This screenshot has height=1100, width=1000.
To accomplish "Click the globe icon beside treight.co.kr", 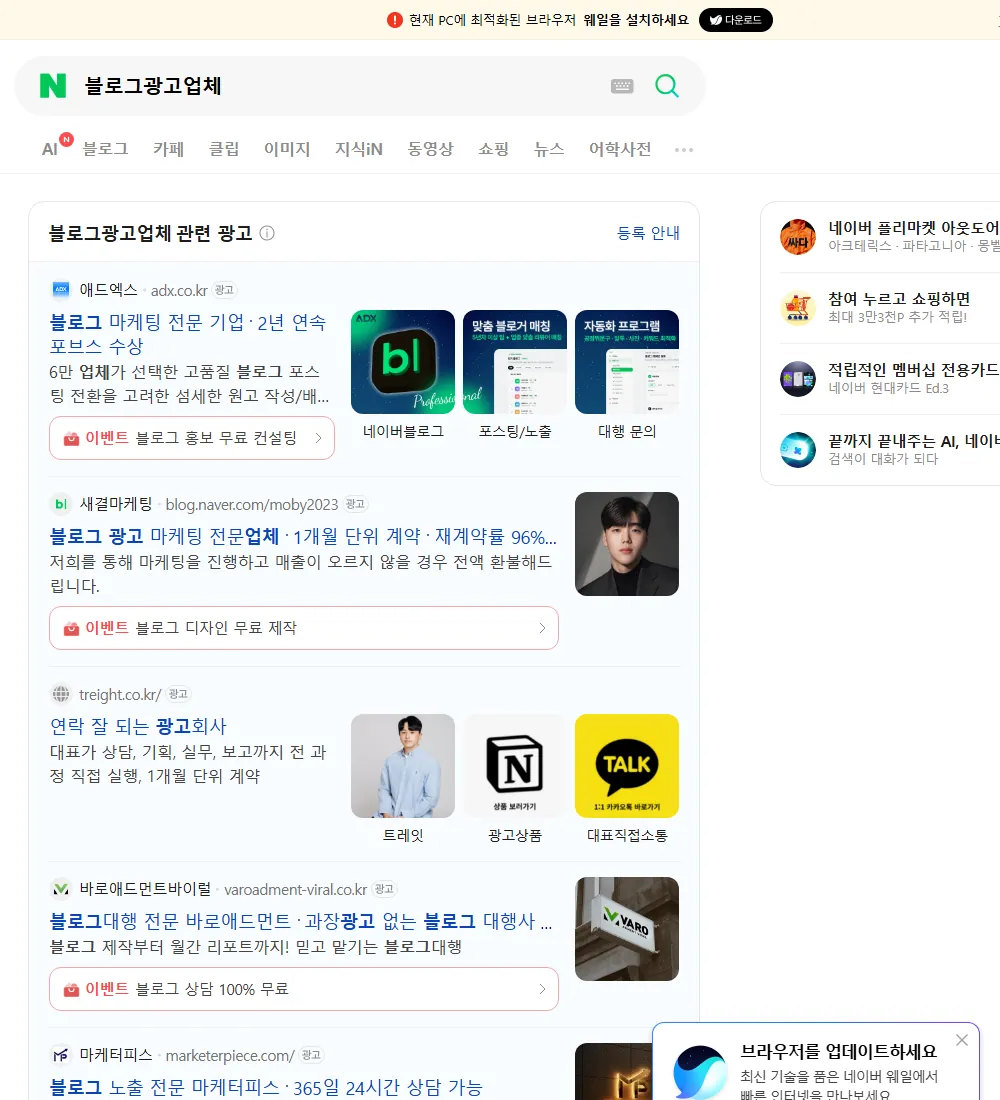I will (61, 694).
